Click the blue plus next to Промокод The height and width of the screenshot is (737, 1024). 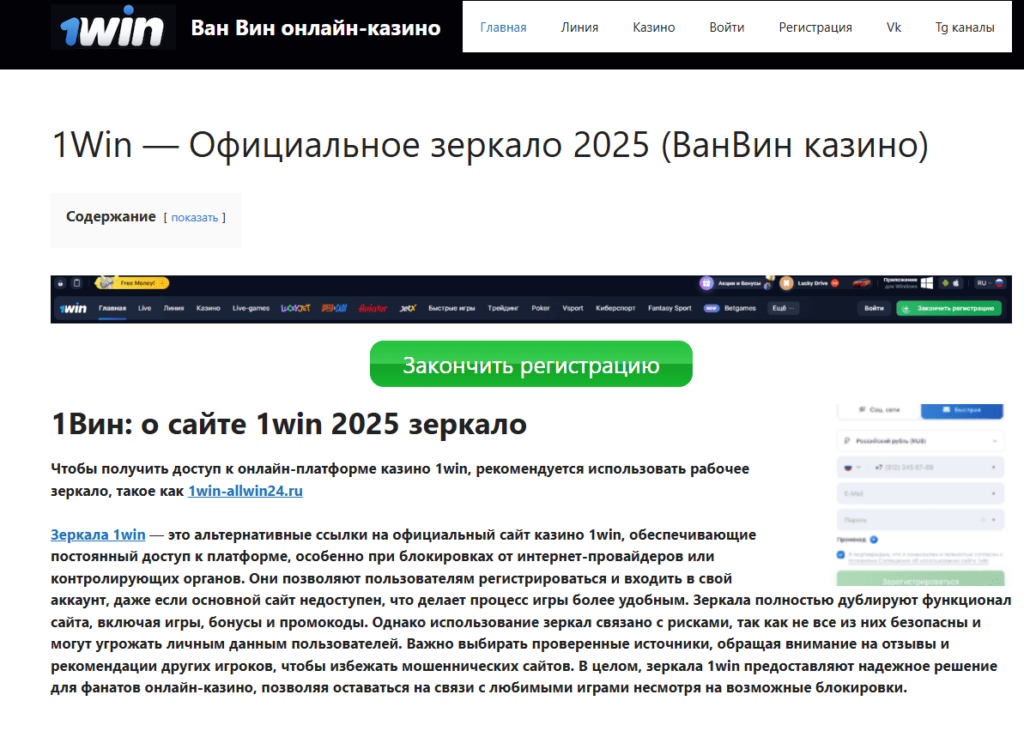tap(874, 539)
